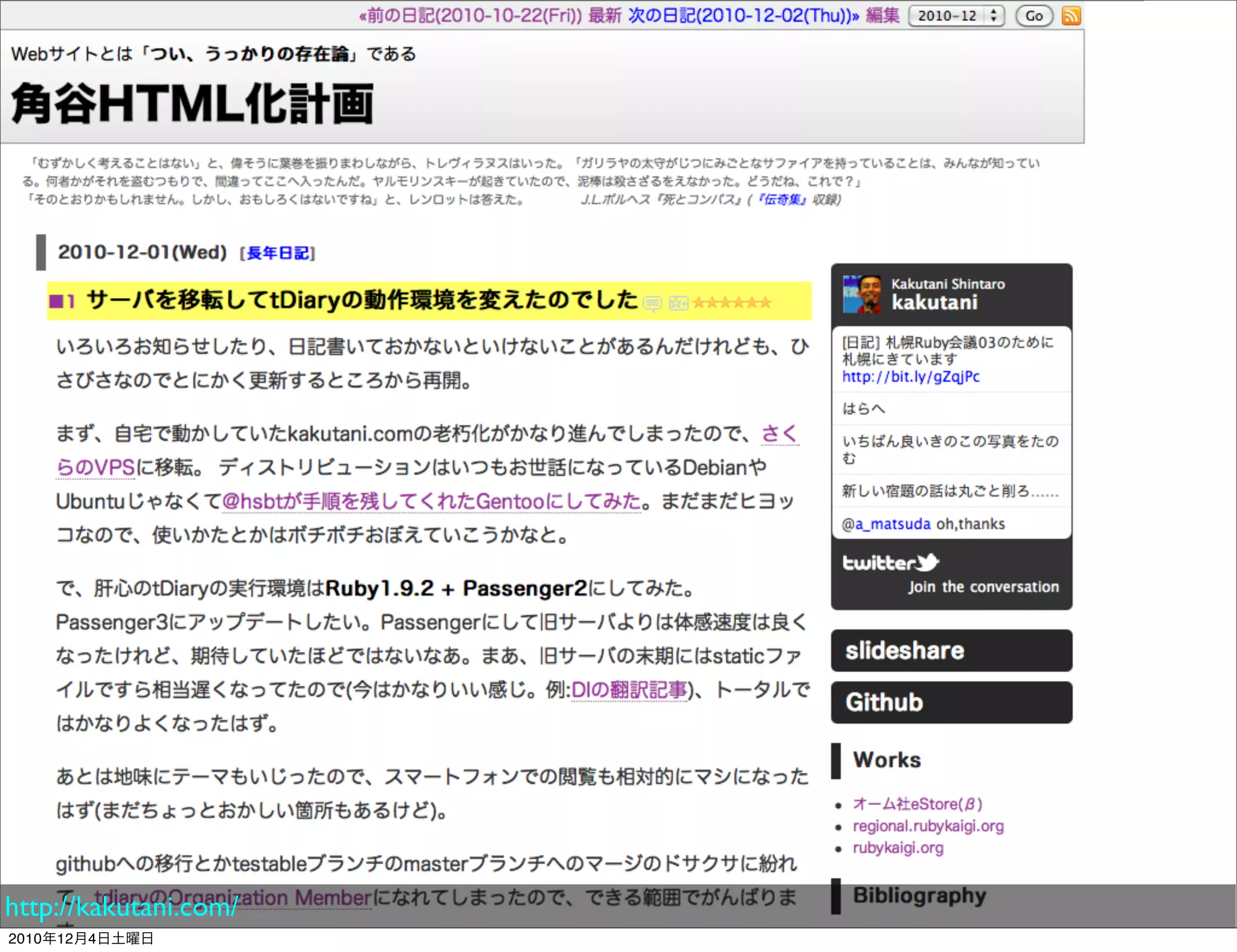Go to previous diary 2010-10-22(Fri)

[x=470, y=15]
